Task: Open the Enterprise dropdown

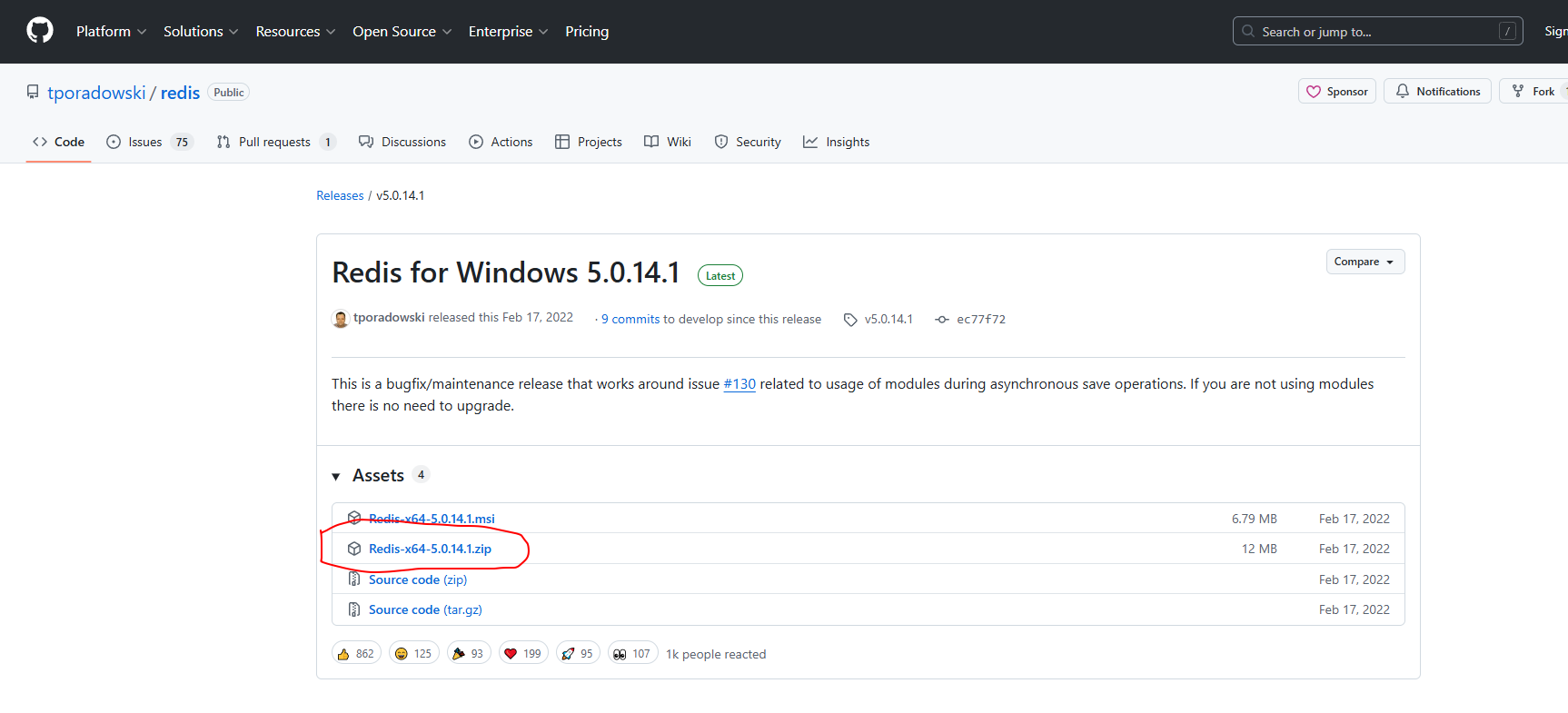Action: pyautogui.click(x=508, y=31)
